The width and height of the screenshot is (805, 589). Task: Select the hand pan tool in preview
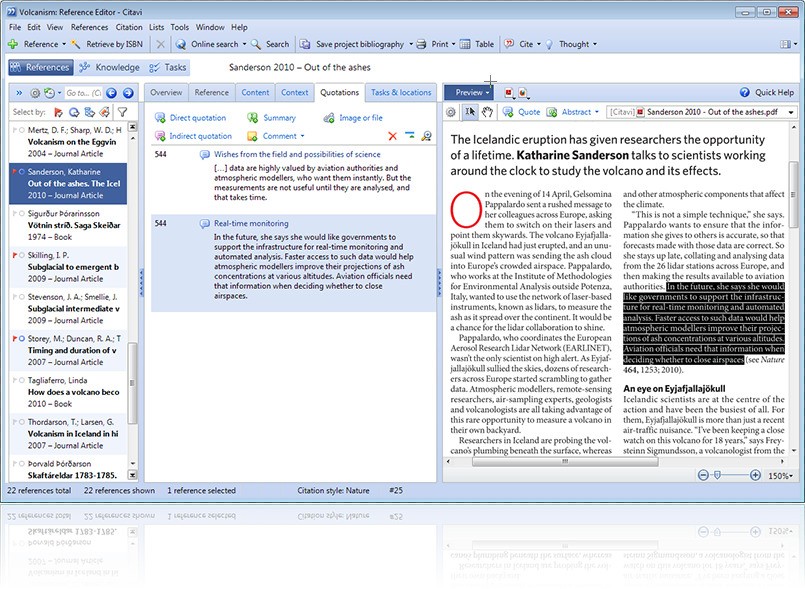click(x=488, y=112)
